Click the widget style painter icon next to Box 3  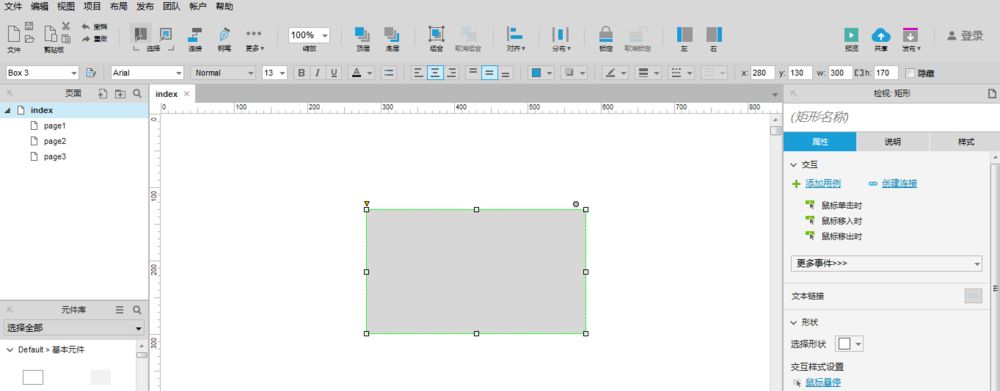point(91,73)
